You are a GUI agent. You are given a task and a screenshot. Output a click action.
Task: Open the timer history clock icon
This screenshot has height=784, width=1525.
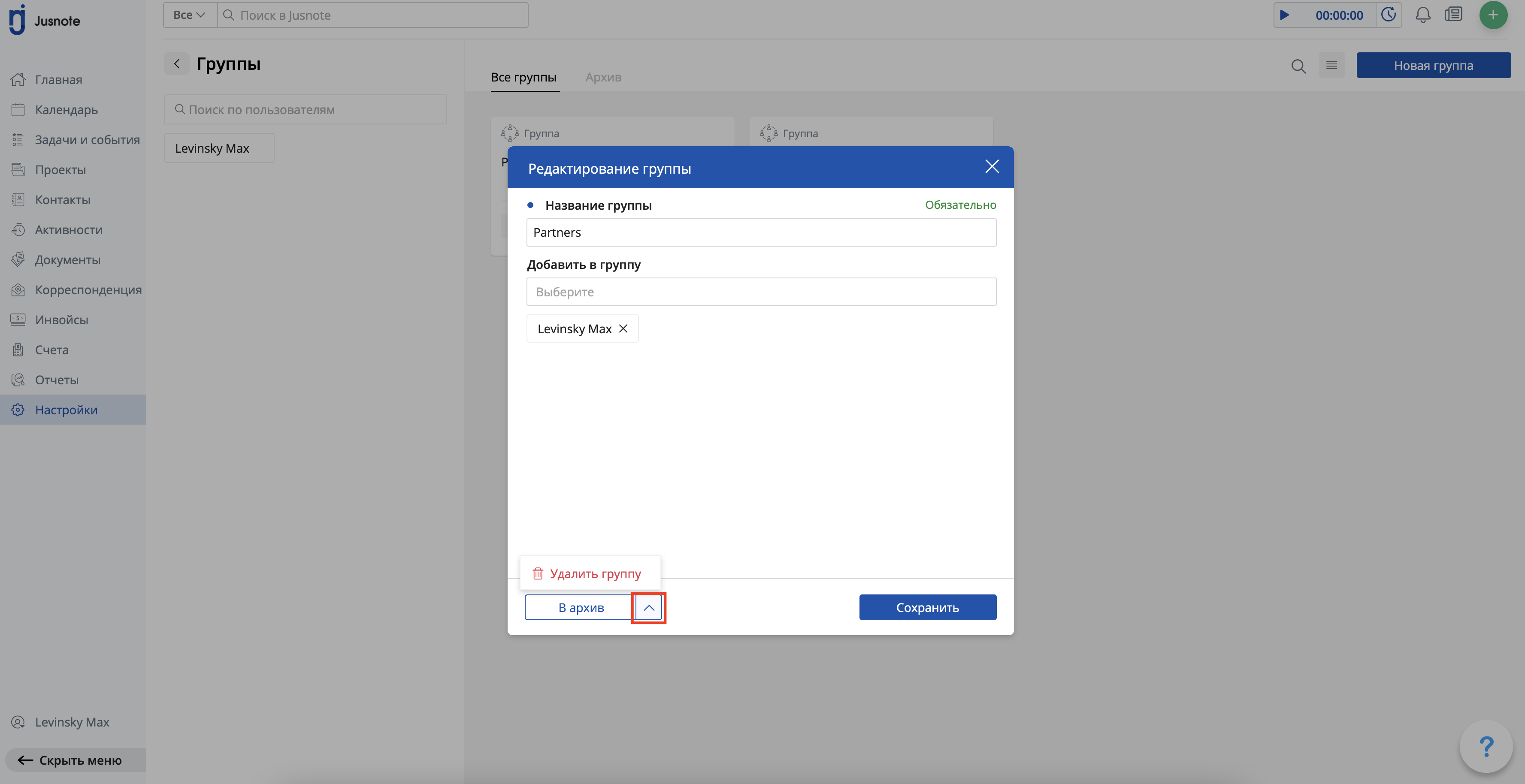click(1388, 15)
